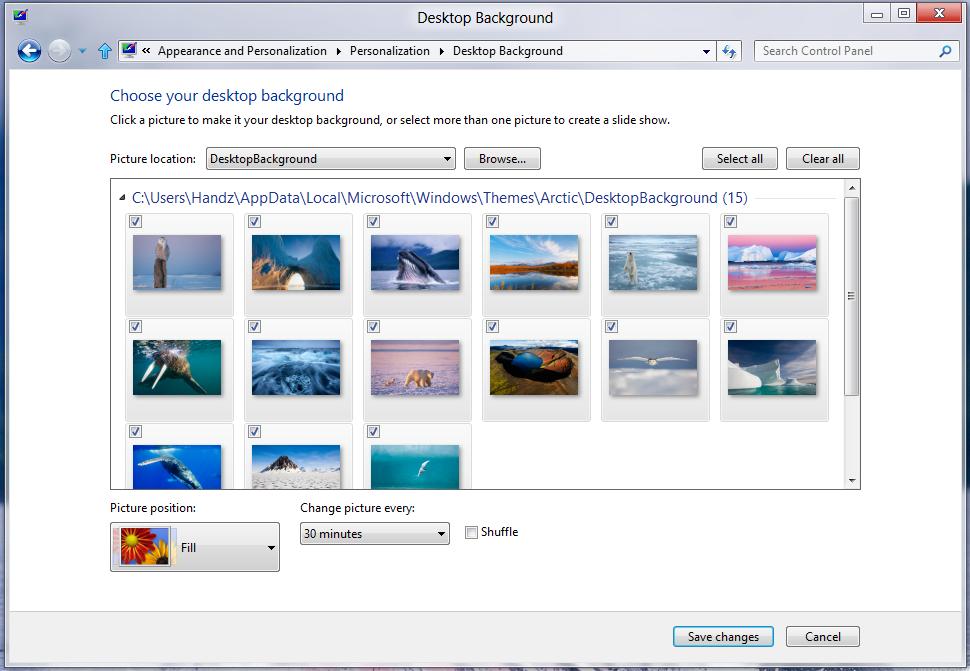Image resolution: width=970 pixels, height=671 pixels.
Task: Click the search magnifier icon
Action: point(945,51)
